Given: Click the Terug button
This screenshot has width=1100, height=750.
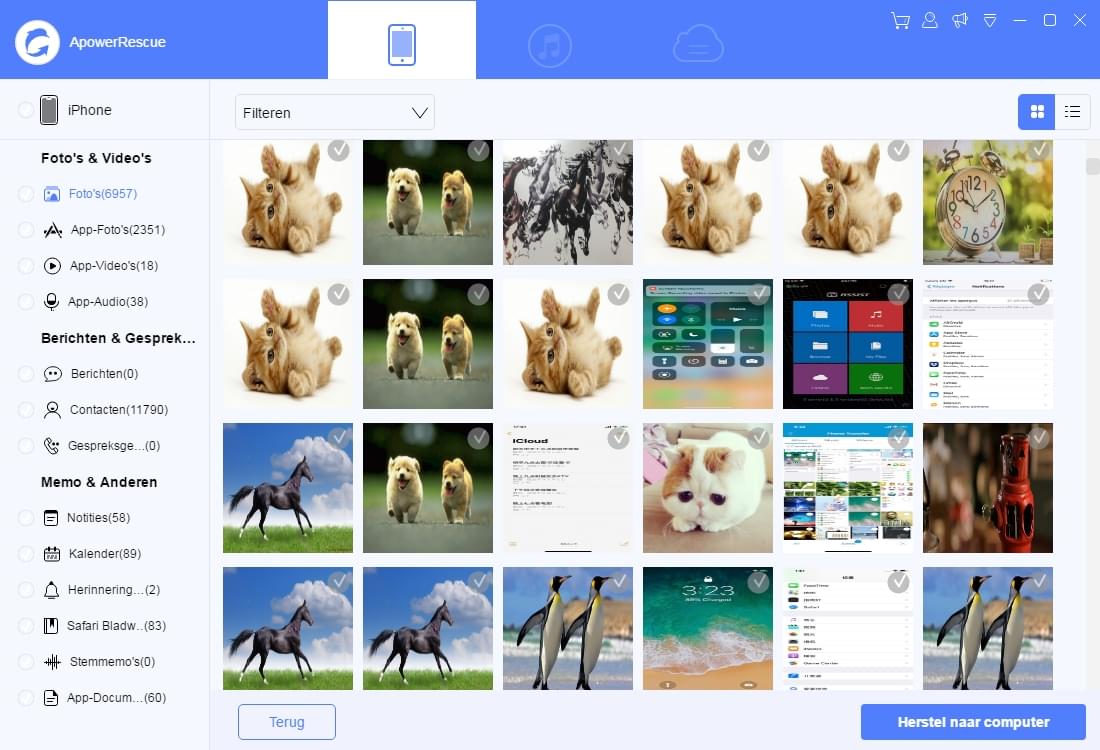Looking at the screenshot, I should [286, 722].
